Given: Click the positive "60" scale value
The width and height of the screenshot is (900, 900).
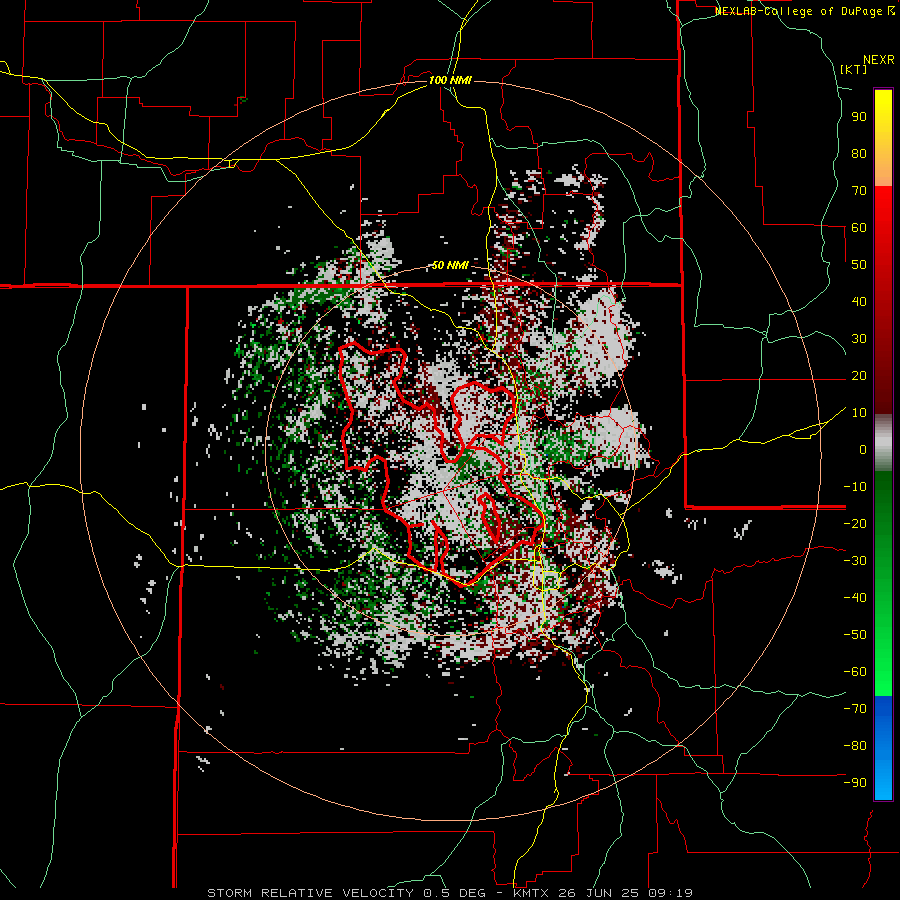Looking at the screenshot, I should tap(859, 228).
